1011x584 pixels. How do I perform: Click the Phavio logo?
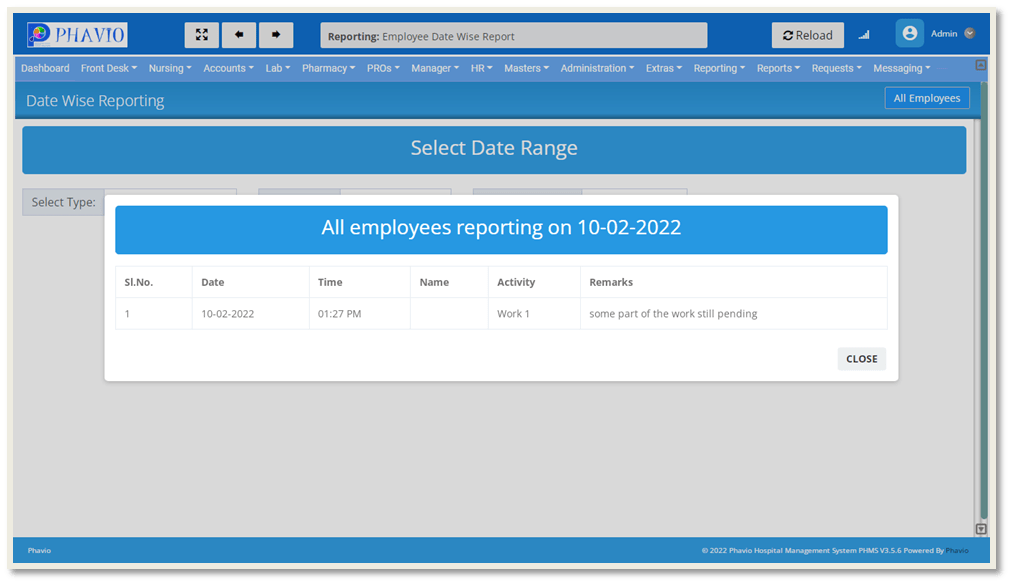(x=77, y=35)
